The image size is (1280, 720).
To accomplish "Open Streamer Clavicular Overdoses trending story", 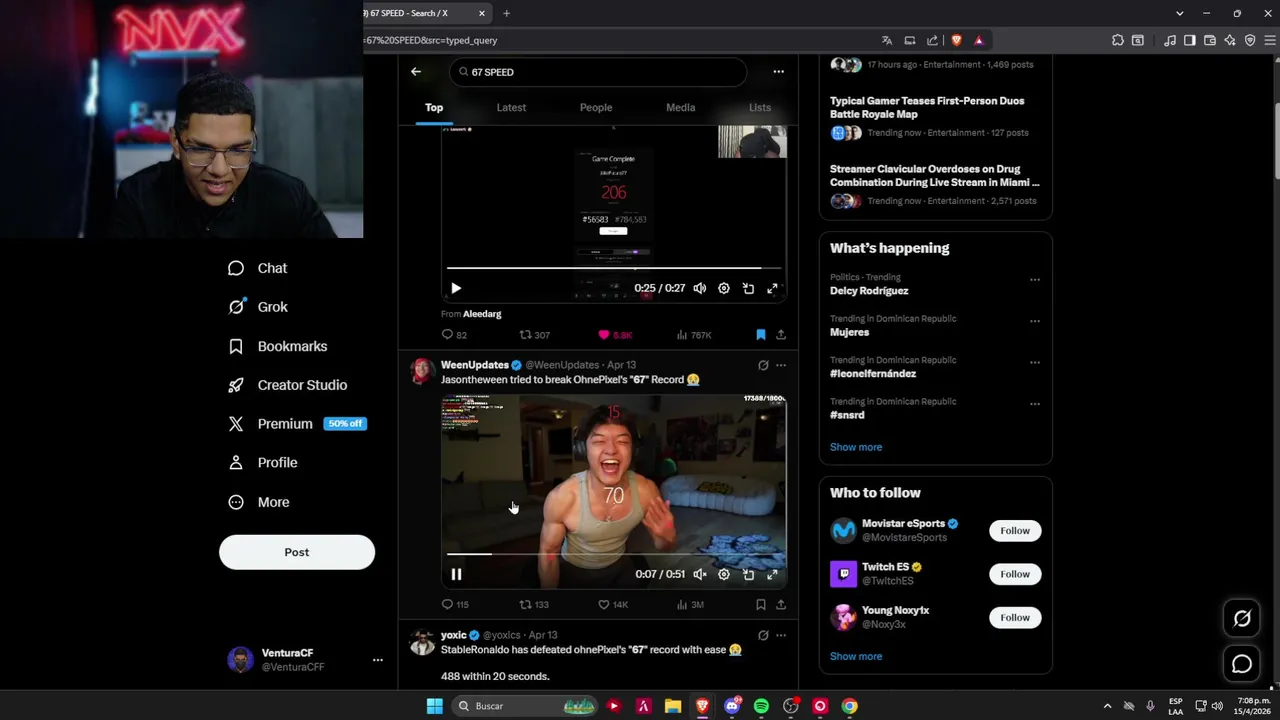I will tap(935, 185).
